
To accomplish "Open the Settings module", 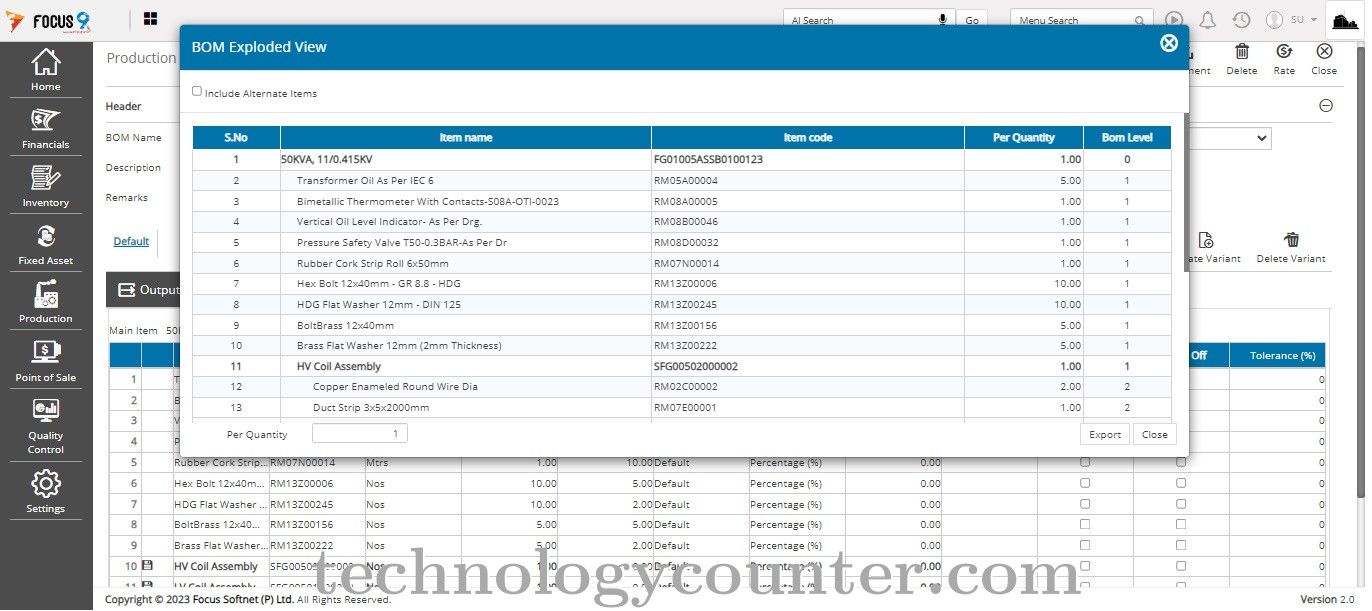I will tap(46, 492).
